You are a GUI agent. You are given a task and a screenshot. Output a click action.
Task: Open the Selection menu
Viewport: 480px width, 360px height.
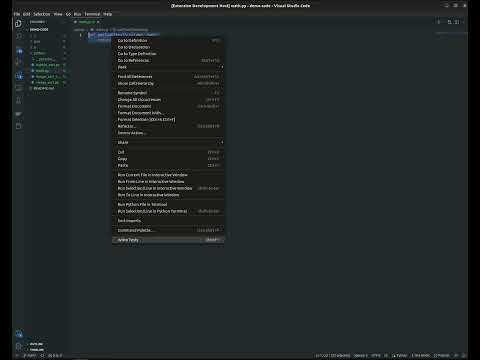click(42, 14)
